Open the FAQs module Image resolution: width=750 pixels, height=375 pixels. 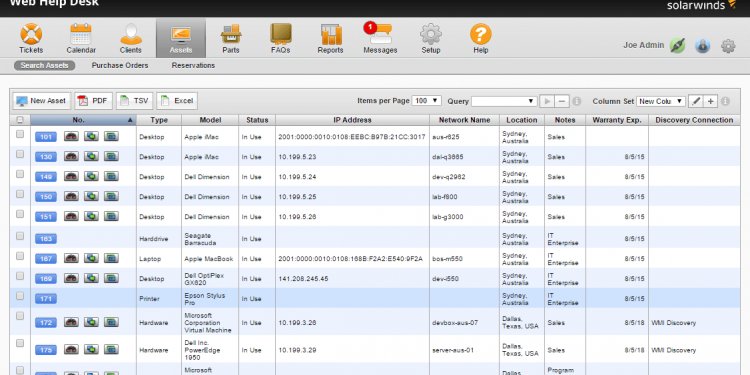[x=280, y=38]
